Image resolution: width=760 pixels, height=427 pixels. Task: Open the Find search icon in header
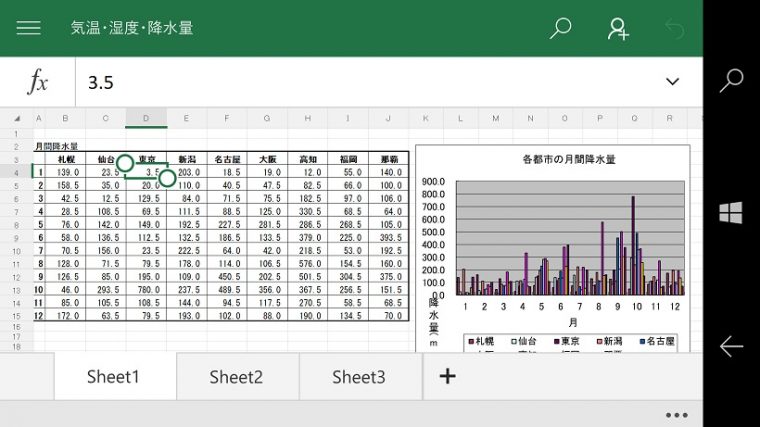[560, 28]
